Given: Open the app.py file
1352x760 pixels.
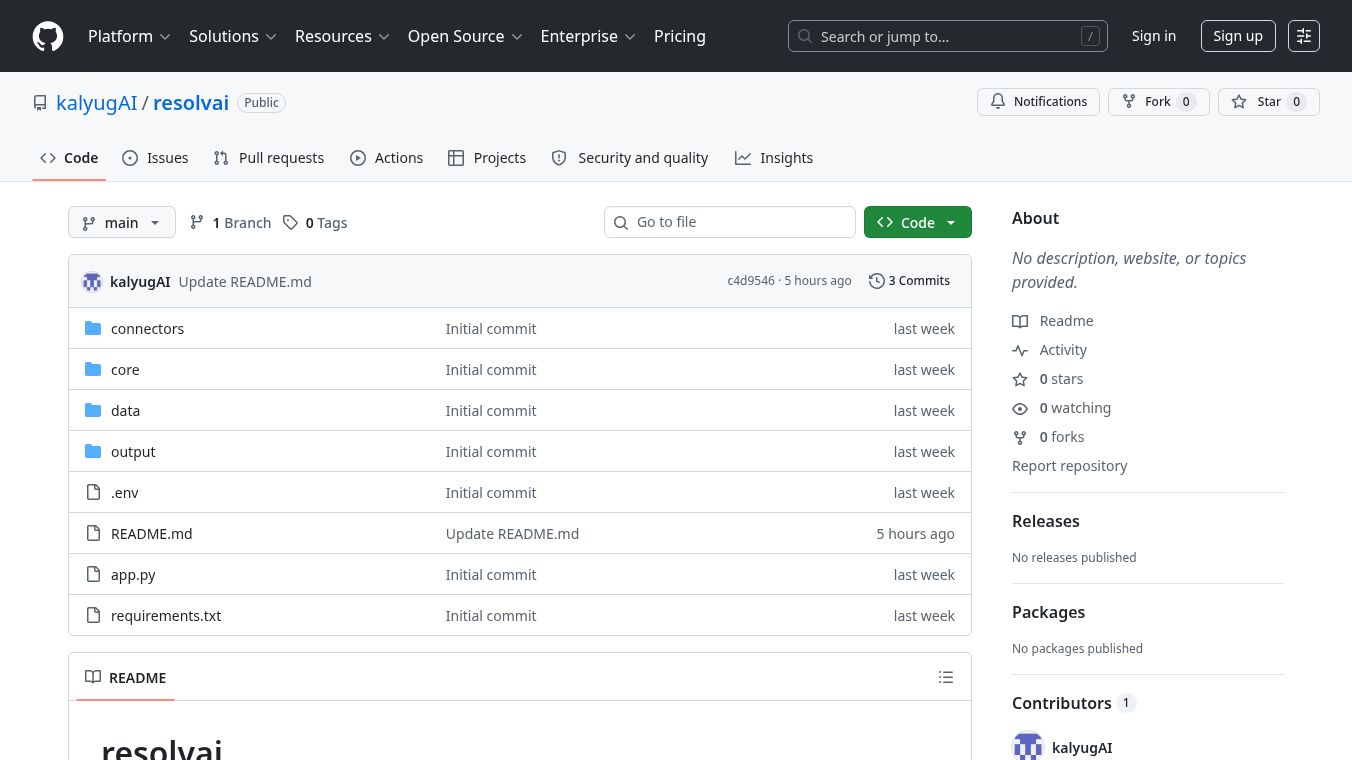Looking at the screenshot, I should (133, 575).
